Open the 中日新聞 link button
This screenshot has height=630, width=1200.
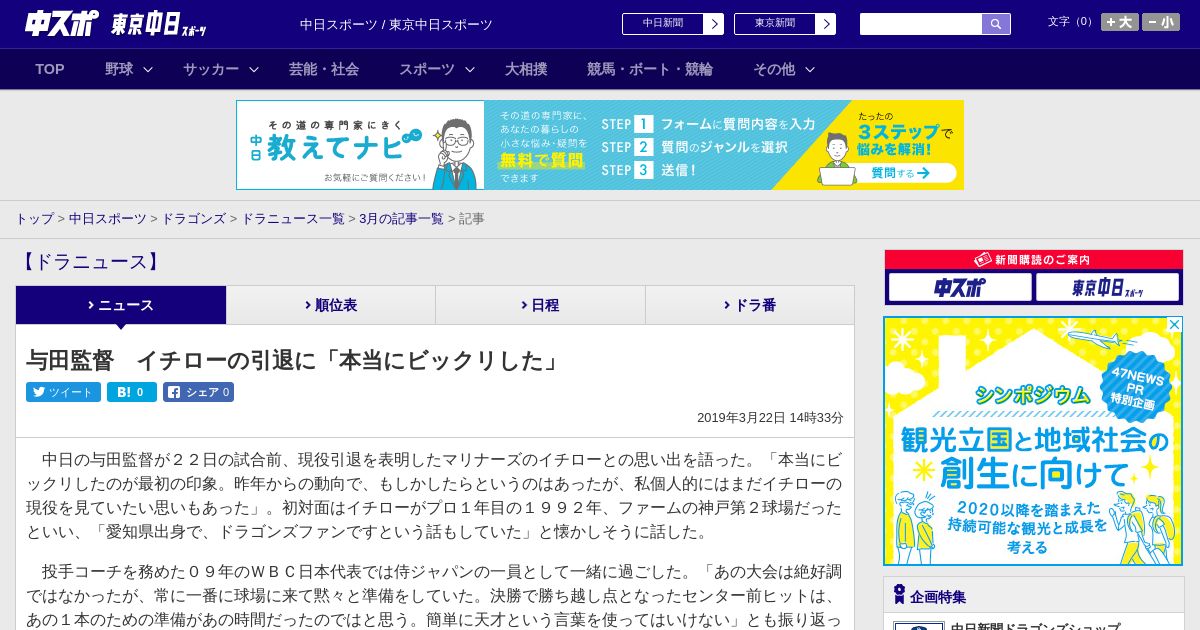pyautogui.click(x=663, y=24)
